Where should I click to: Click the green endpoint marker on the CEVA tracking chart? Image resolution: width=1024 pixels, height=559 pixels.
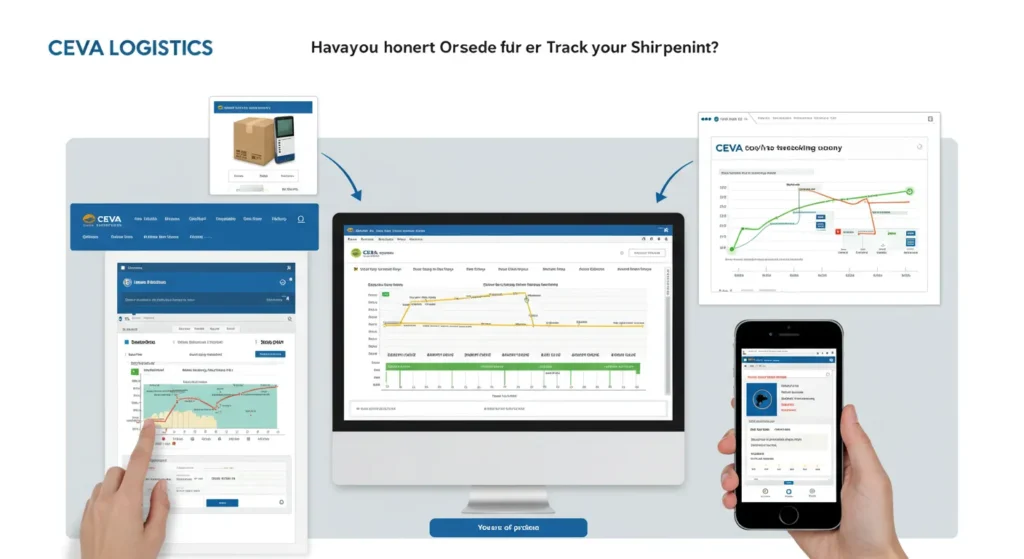909,191
